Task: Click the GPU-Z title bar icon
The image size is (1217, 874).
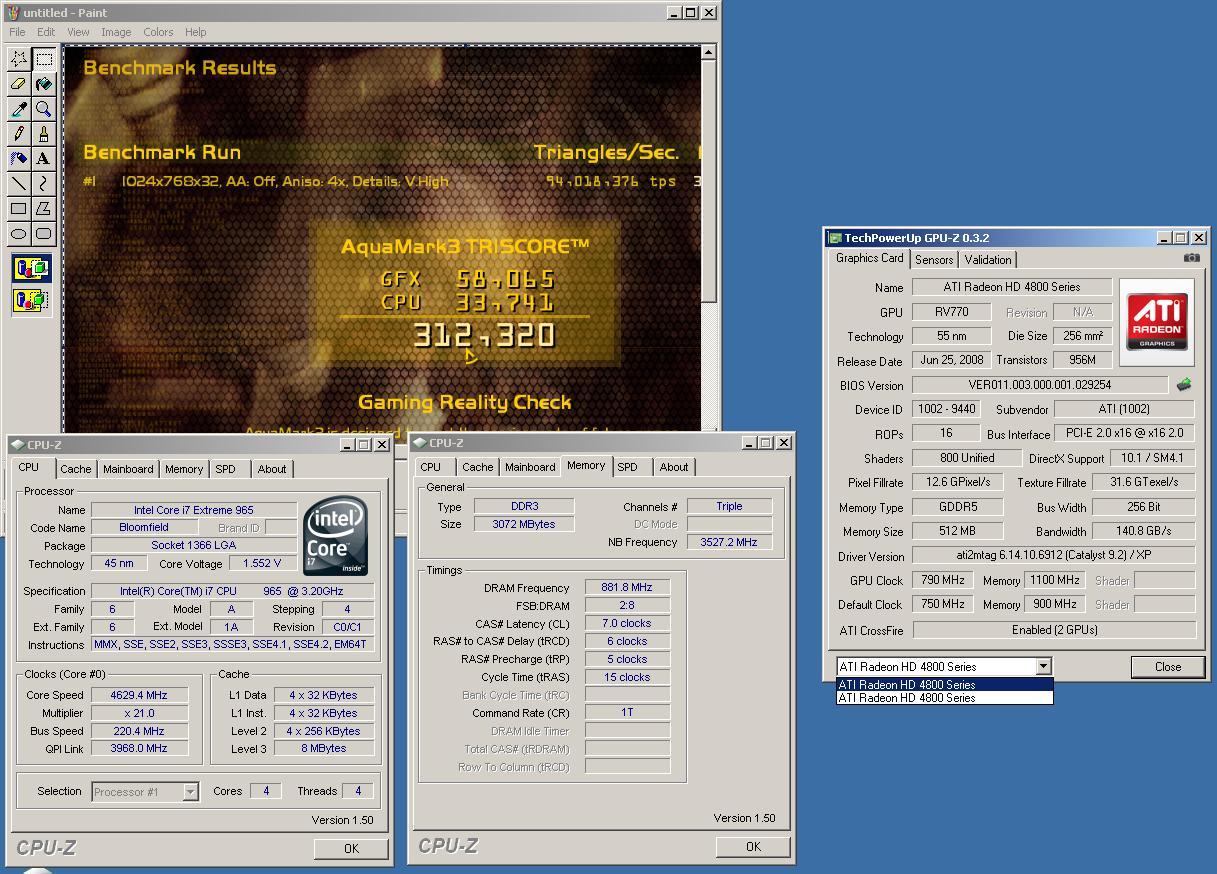Action: click(x=835, y=238)
